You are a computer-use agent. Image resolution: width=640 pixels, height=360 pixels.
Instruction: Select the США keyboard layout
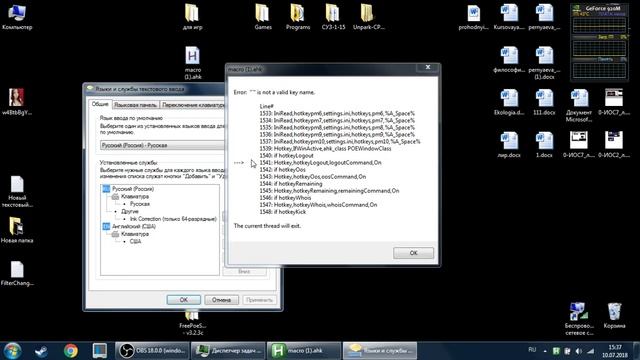135,241
